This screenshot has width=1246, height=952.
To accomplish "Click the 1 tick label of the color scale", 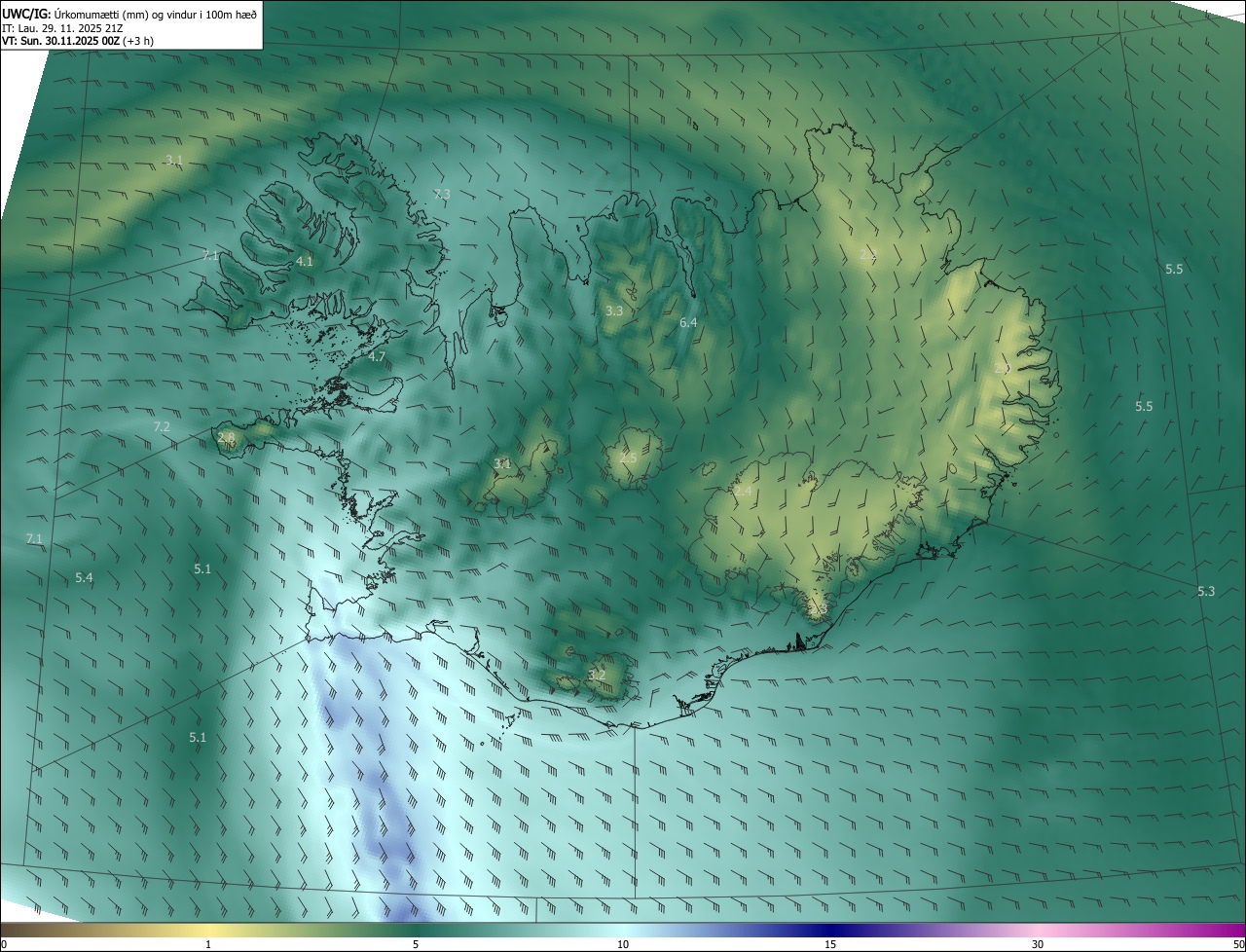I will (208, 945).
